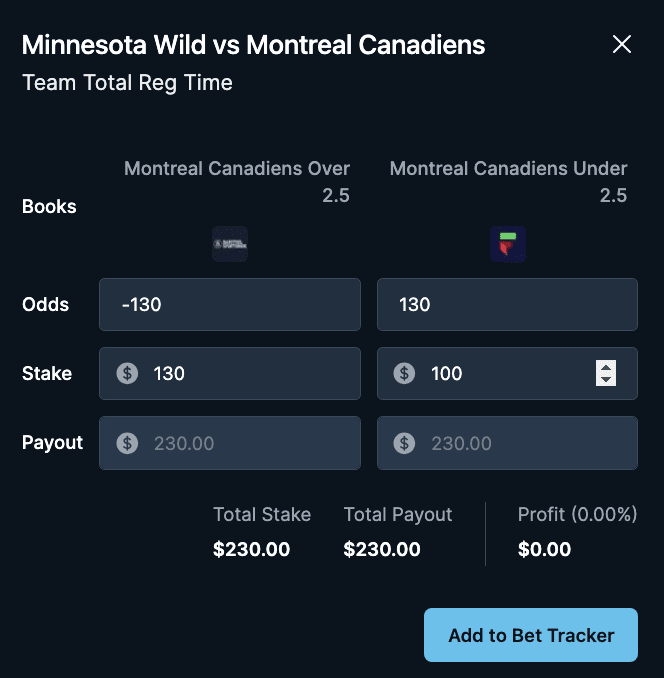664x678 pixels.
Task: Click the Montreal Canadiens Over 2.5 heading
Action: tap(237, 182)
